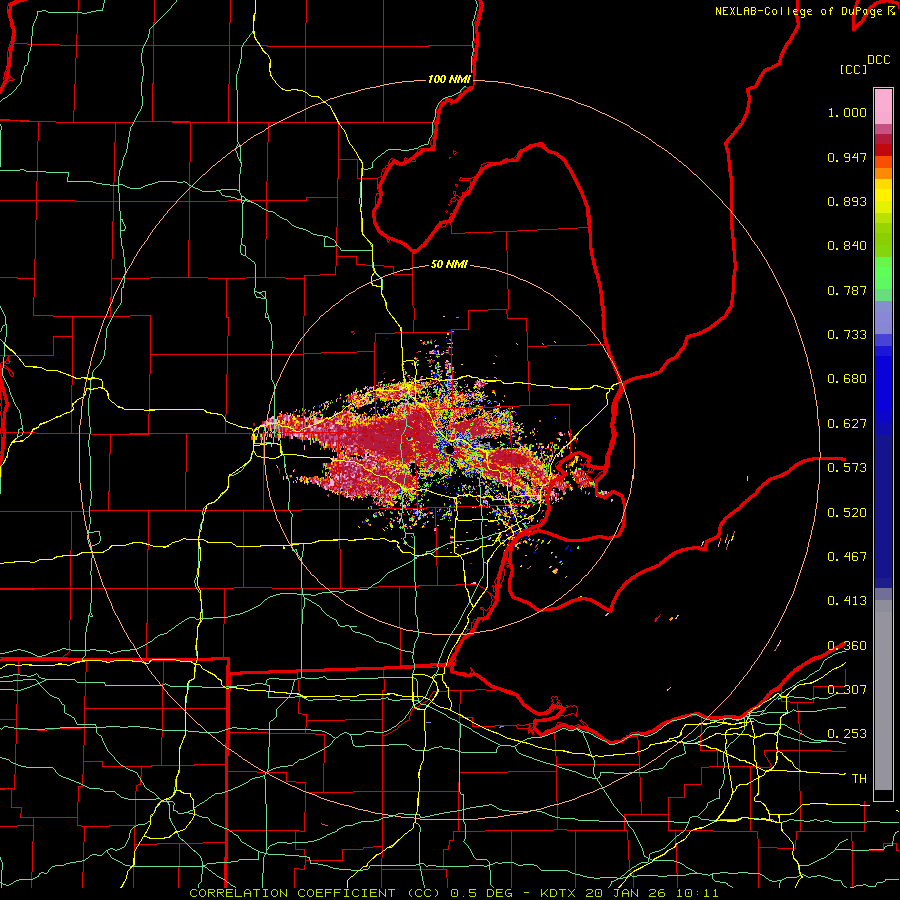Pick the gray low-value color bar segment

(883, 695)
